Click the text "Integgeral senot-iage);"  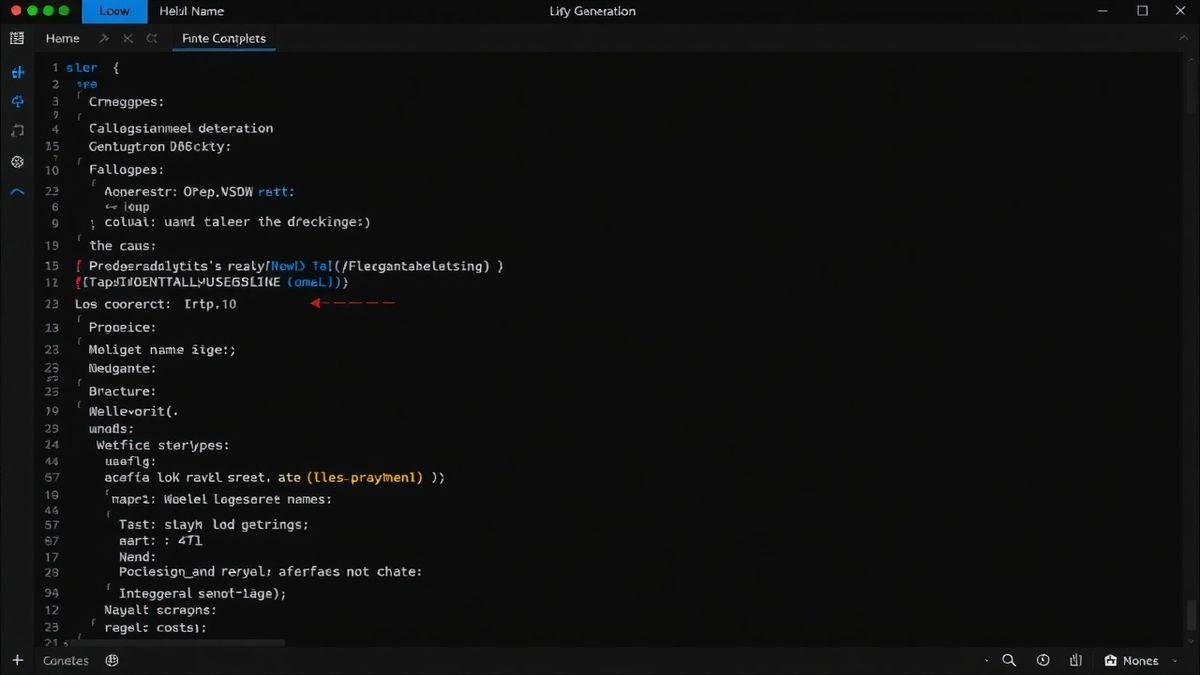click(x=203, y=593)
